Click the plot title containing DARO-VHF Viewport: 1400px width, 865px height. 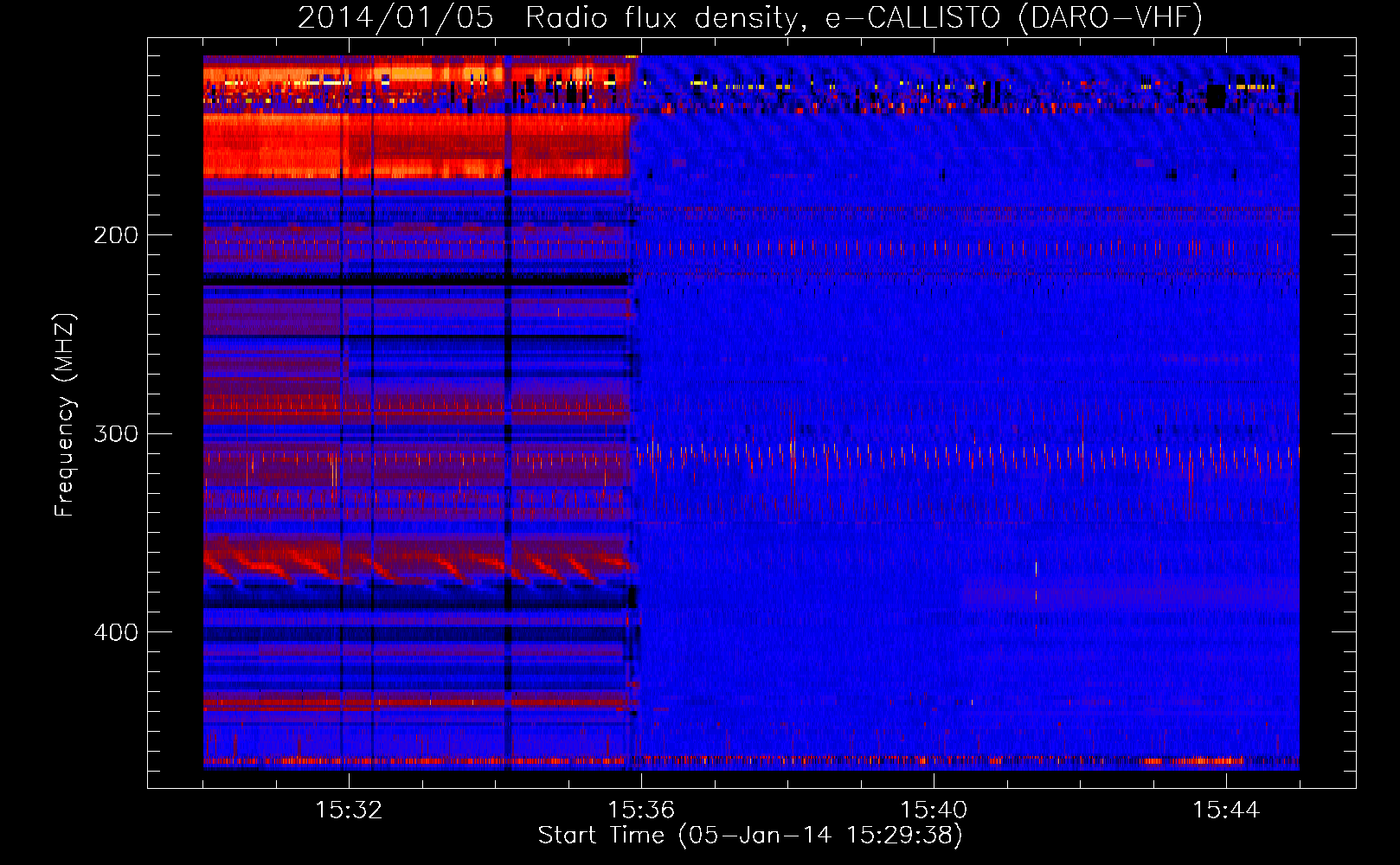click(x=750, y=17)
